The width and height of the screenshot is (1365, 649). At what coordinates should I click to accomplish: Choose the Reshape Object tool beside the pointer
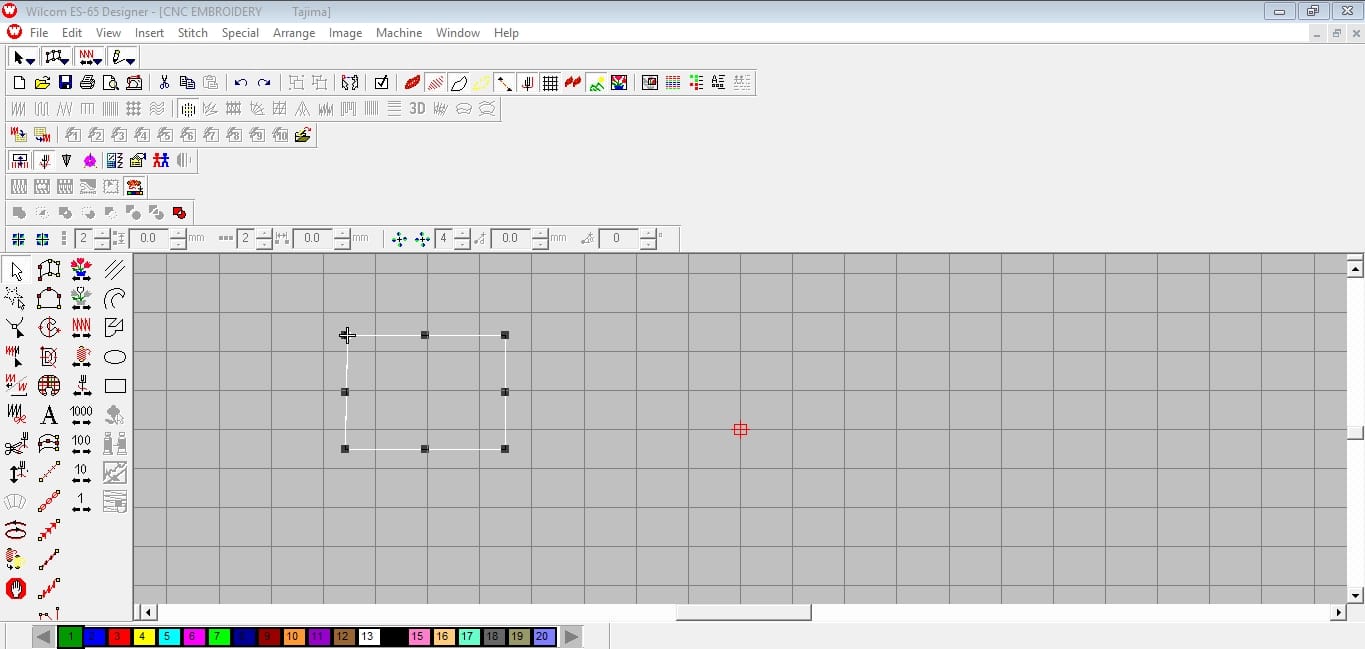pyautogui.click(x=49, y=270)
